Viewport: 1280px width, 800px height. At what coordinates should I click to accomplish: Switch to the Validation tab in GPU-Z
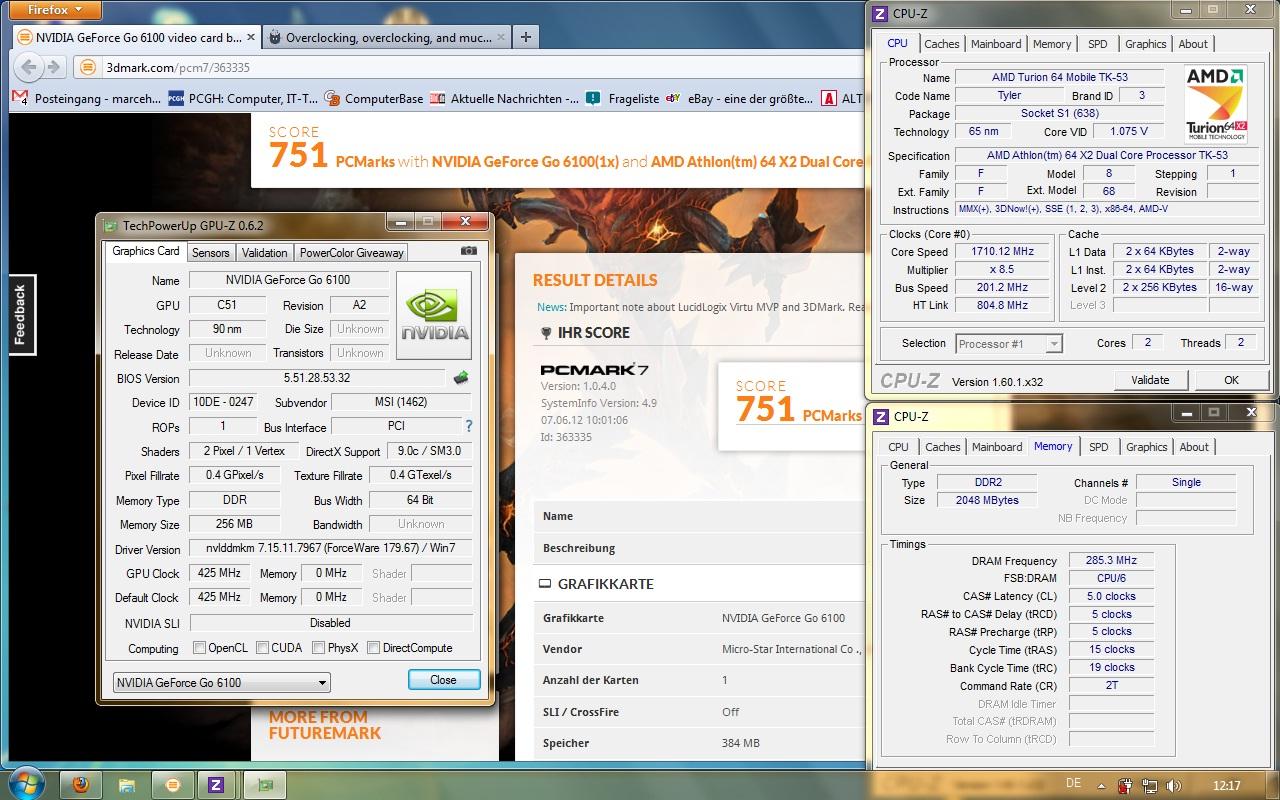pos(265,253)
